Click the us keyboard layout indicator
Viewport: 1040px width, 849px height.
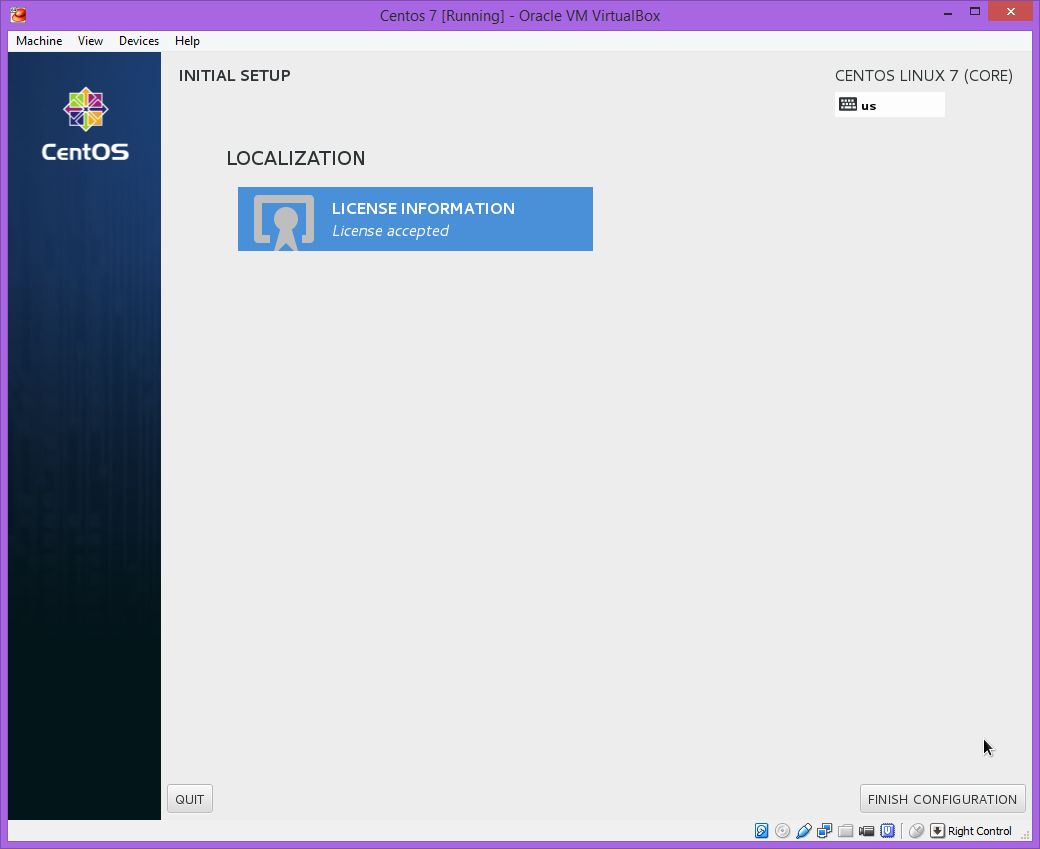pyautogui.click(x=889, y=105)
